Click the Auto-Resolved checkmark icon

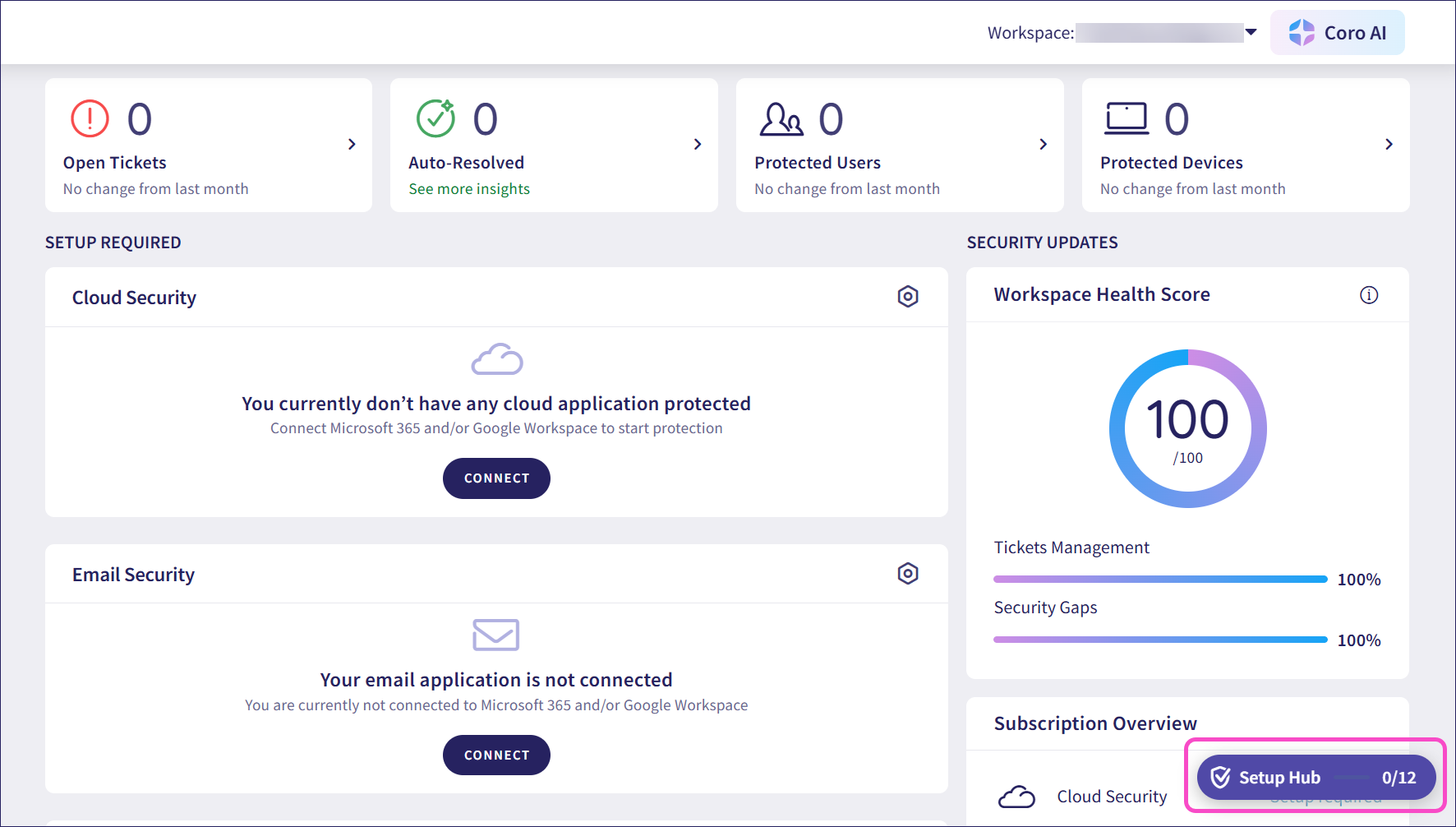coord(435,118)
